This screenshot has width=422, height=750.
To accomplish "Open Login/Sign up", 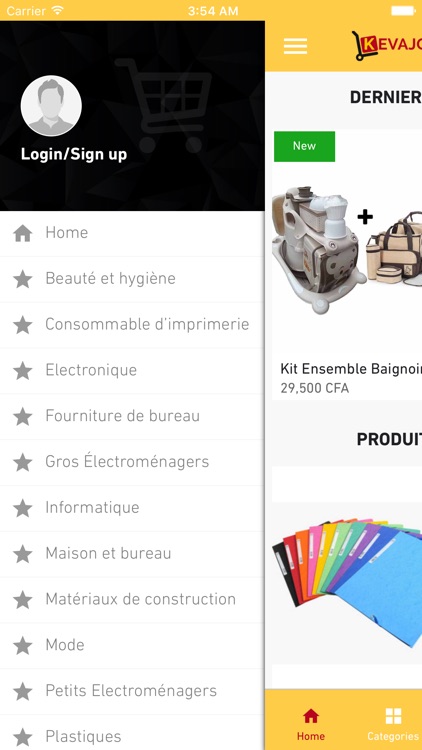I will [74, 154].
